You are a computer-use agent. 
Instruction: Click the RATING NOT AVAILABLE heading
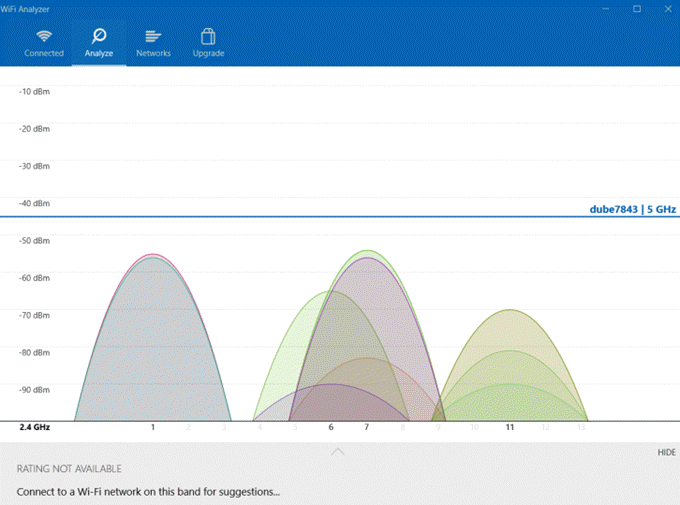pos(69,468)
